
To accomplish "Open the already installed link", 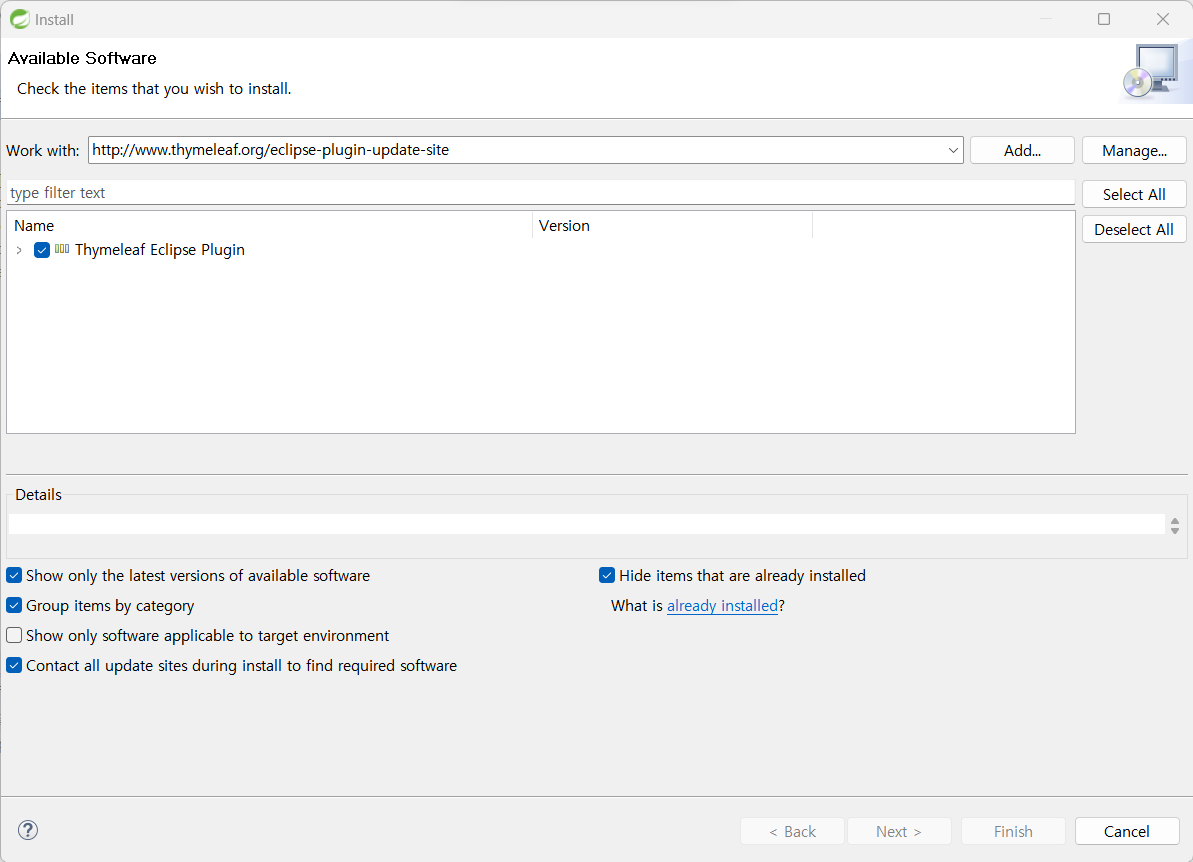I will coord(722,606).
